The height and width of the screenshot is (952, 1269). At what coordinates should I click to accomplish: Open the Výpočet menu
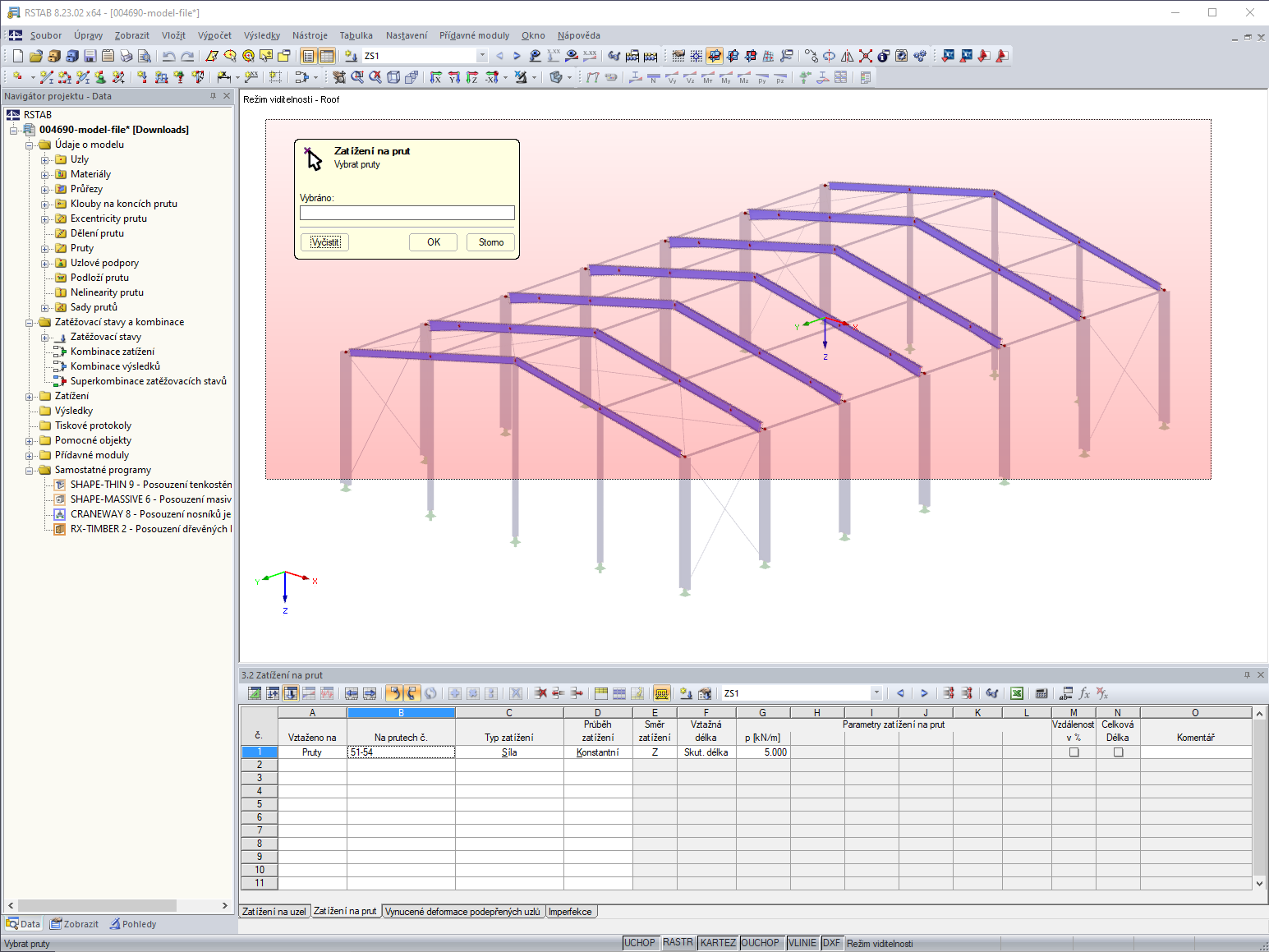(214, 35)
